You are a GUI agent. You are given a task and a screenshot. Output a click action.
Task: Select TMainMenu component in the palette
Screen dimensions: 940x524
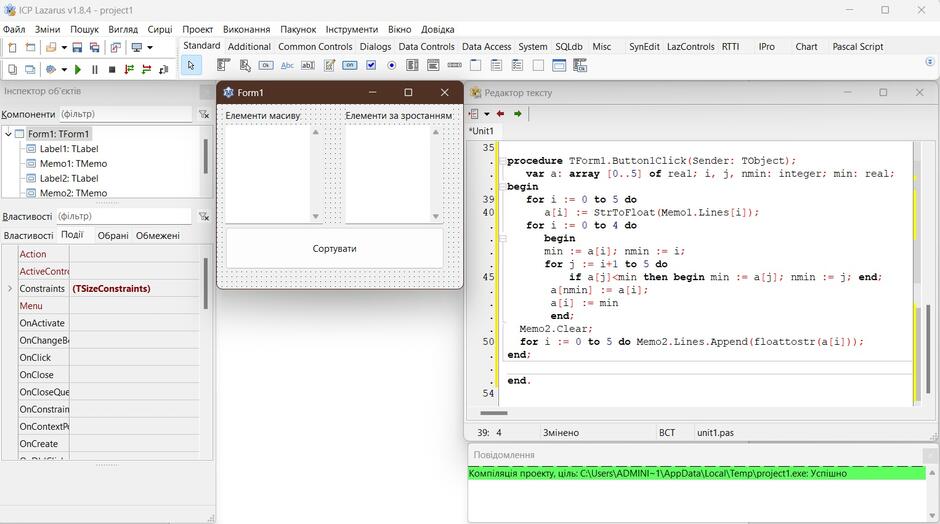[x=224, y=65]
